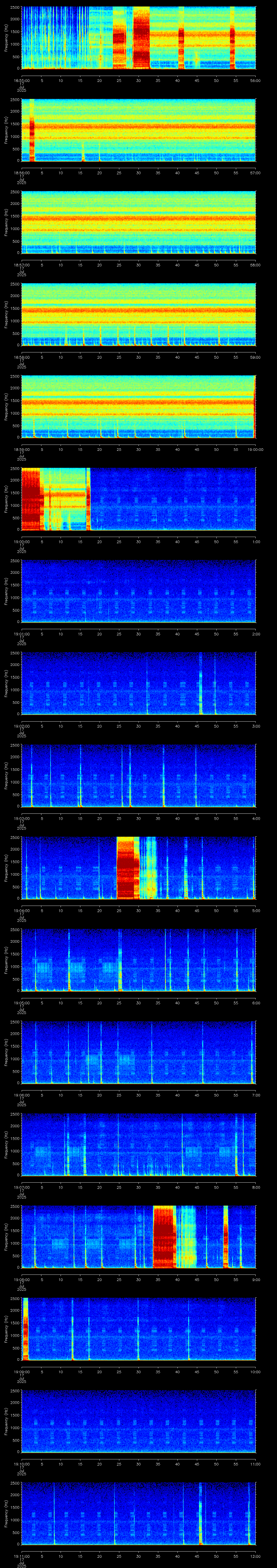The width and height of the screenshot is (277, 1568).
Task: Select the widest red burst in the 18:55:00 spectrogram
Action: (141, 38)
